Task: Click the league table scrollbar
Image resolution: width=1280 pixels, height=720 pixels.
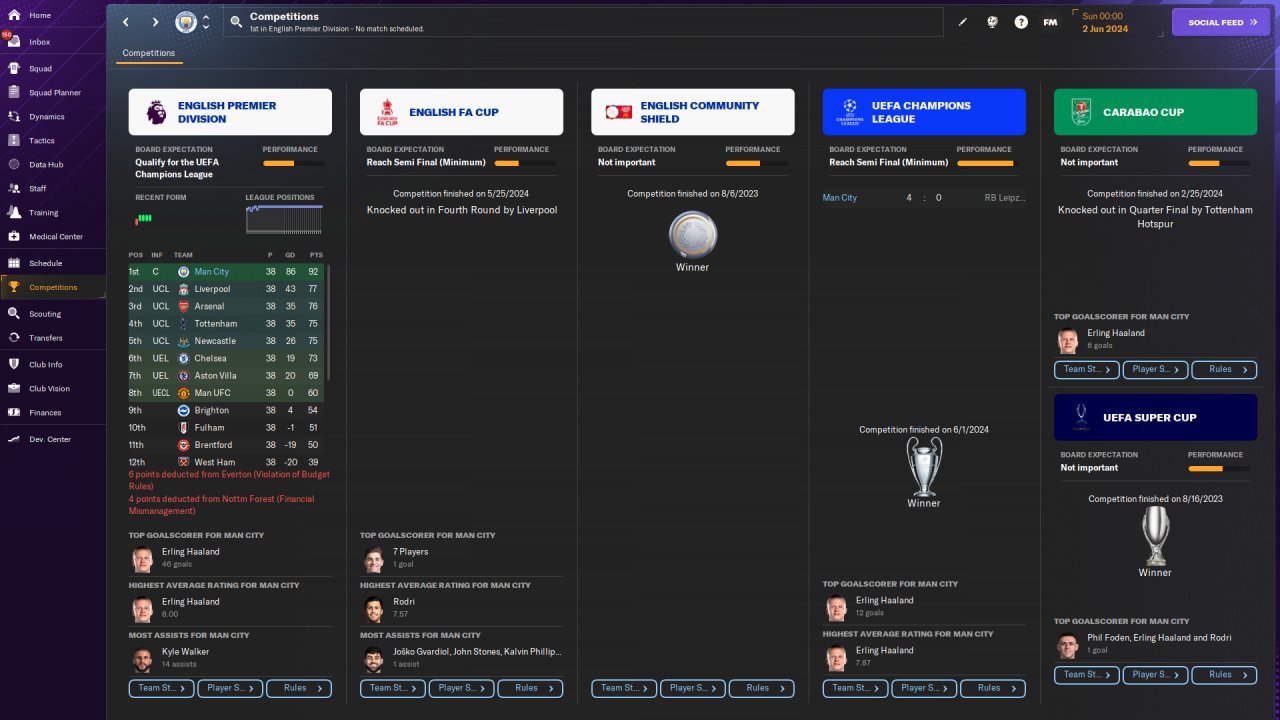Action: tap(329, 322)
